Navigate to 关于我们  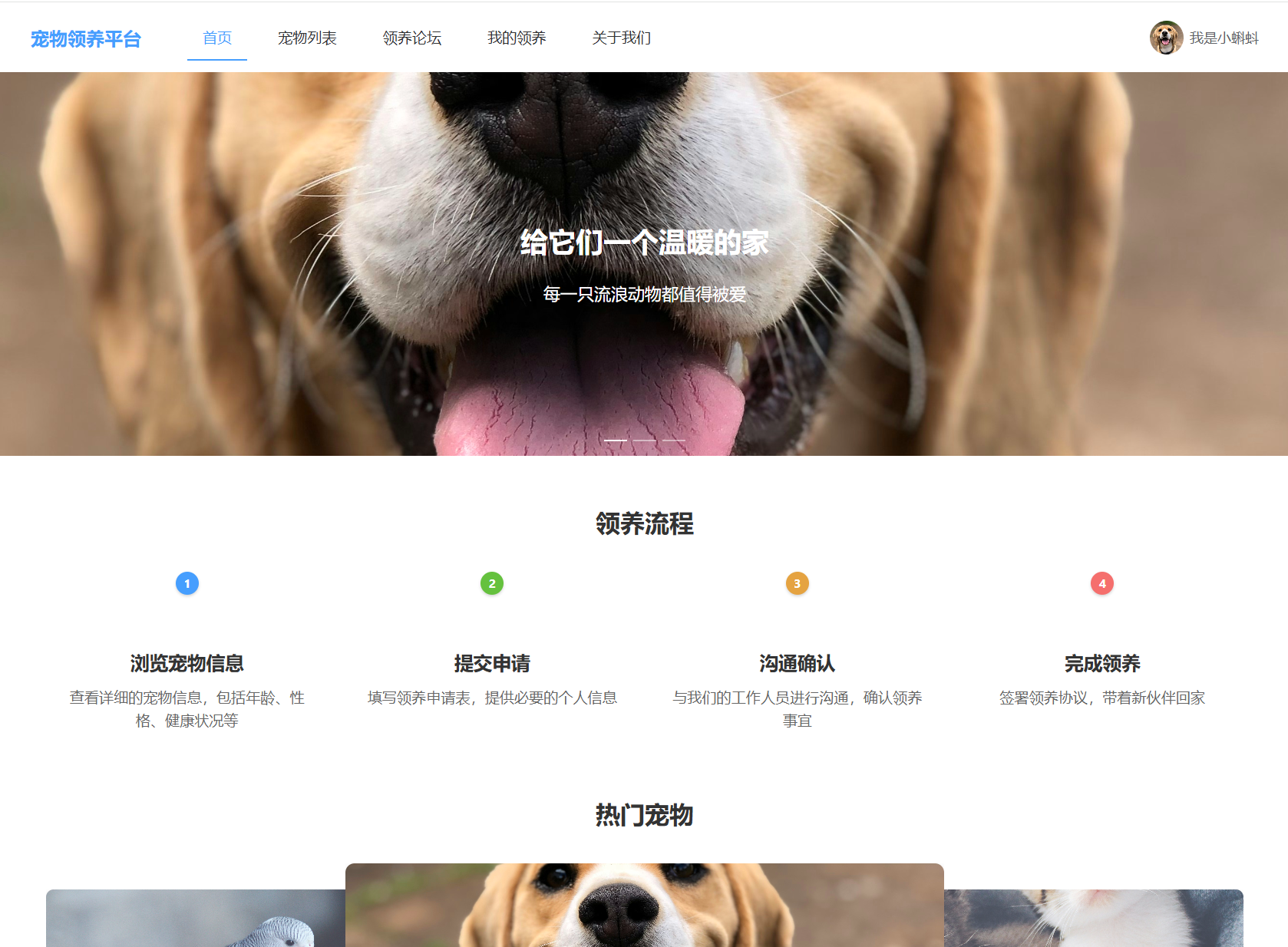(x=622, y=38)
